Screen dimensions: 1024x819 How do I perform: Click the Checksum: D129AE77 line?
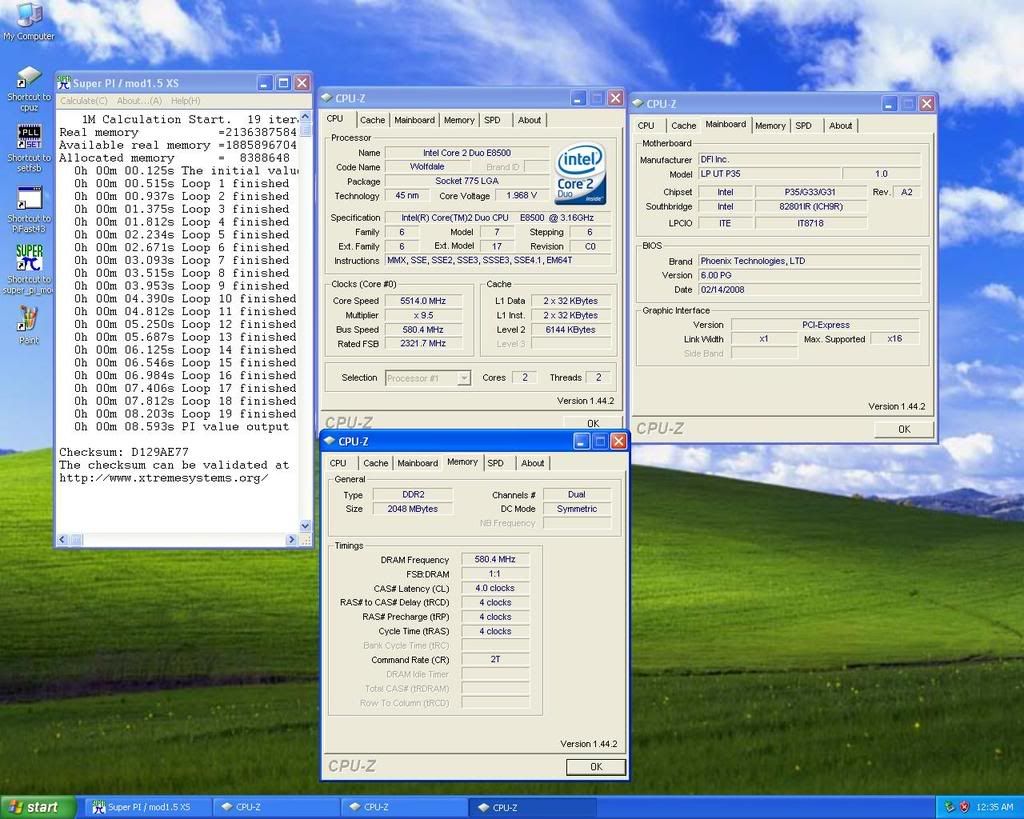pyautogui.click(x=124, y=452)
